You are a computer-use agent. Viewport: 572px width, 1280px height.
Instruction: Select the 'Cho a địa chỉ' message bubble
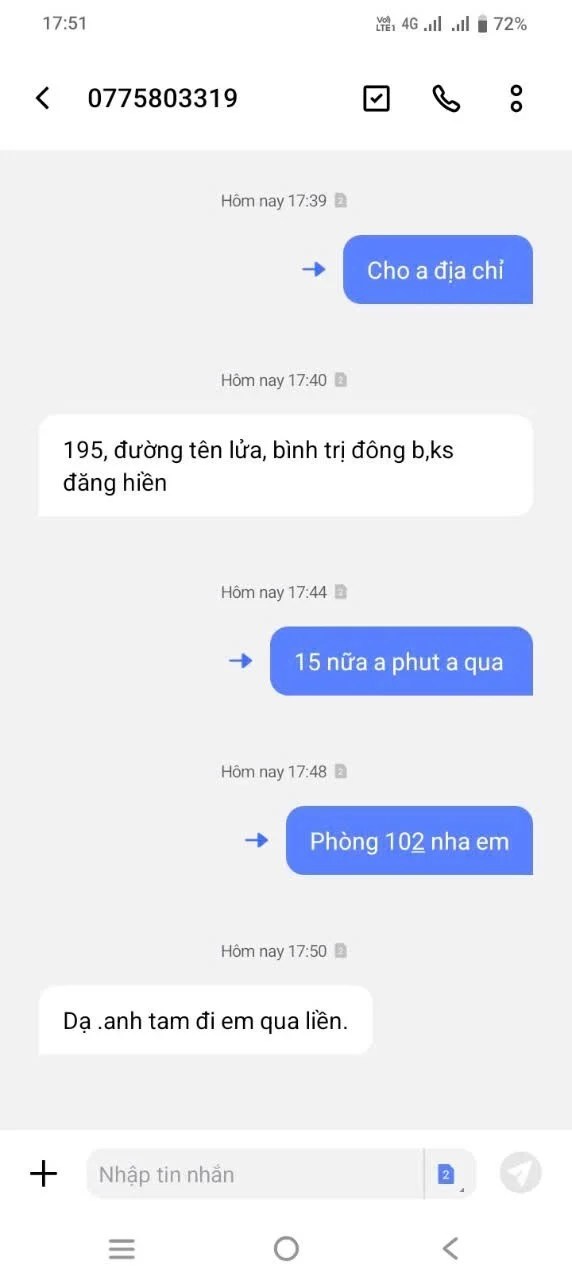click(437, 270)
